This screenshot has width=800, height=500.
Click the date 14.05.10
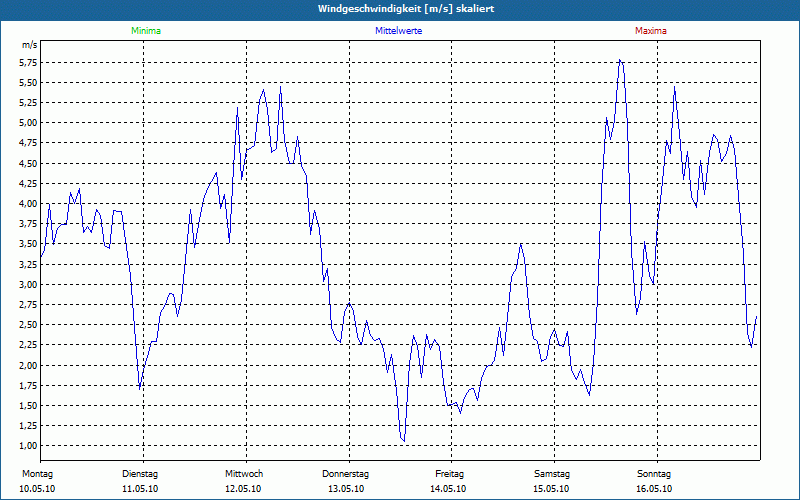point(448,489)
